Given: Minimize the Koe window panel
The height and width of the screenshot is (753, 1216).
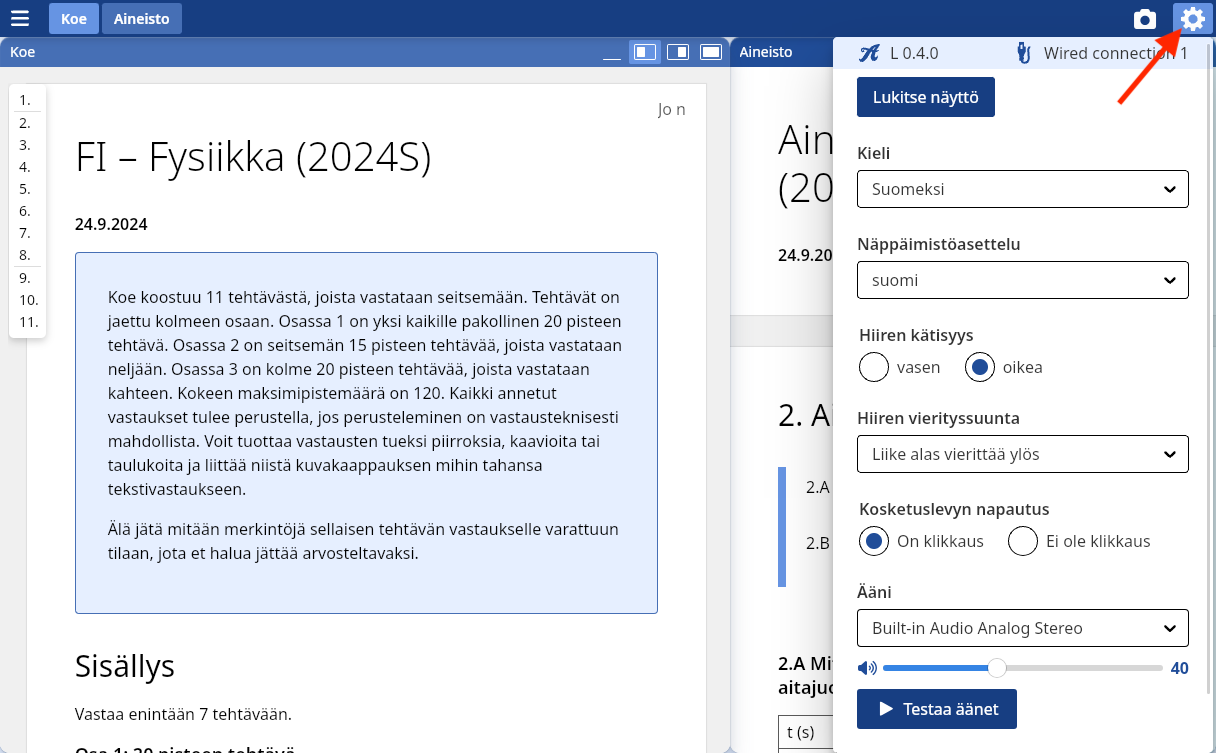Looking at the screenshot, I should tap(612, 52).
